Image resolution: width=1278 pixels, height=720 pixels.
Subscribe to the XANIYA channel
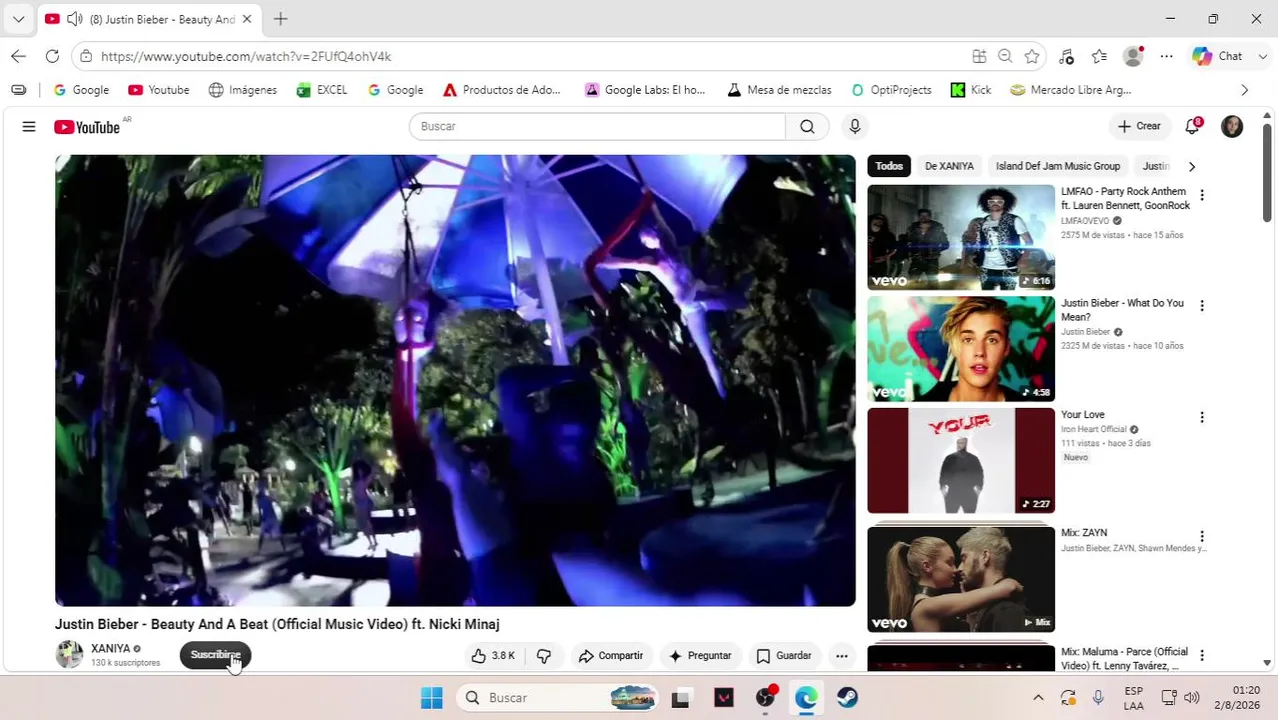point(215,656)
